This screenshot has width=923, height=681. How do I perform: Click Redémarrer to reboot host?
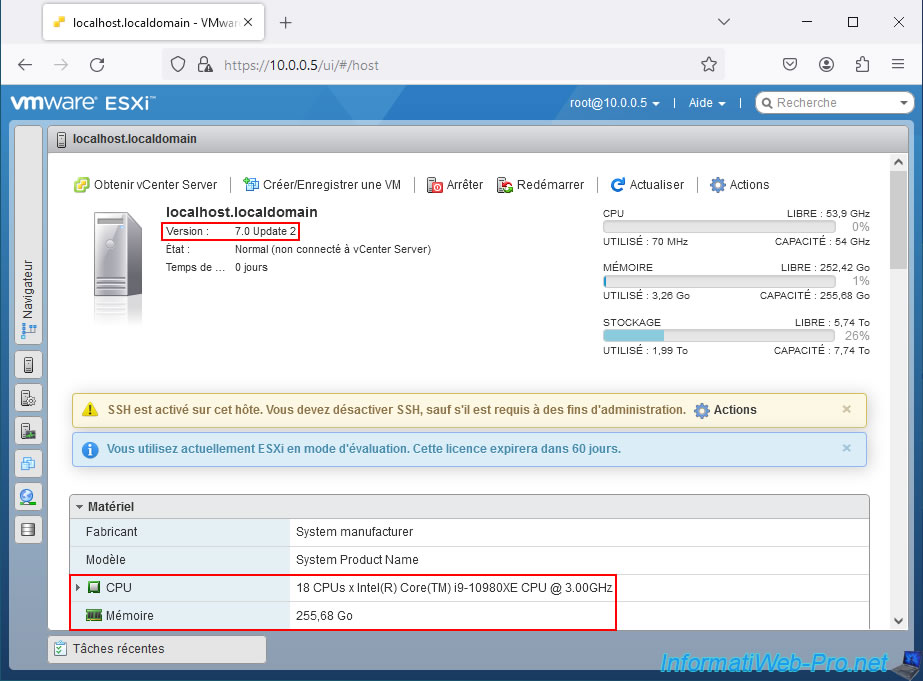coord(541,185)
